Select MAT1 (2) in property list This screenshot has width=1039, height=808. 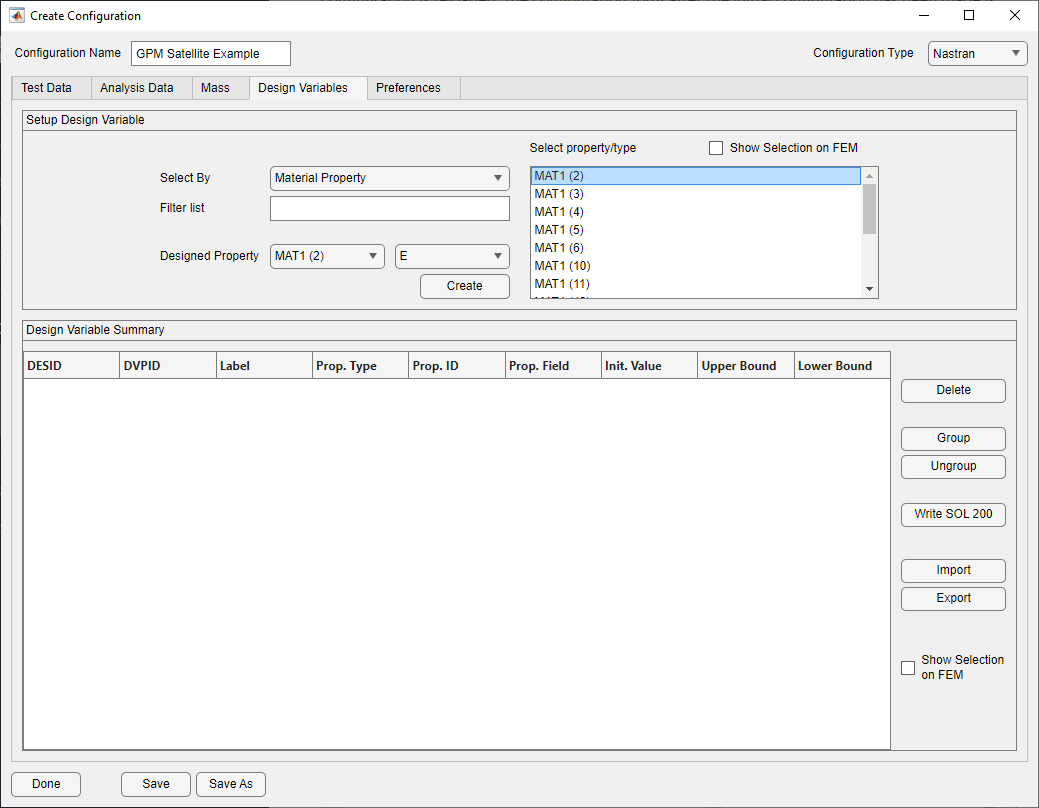[x=696, y=176]
